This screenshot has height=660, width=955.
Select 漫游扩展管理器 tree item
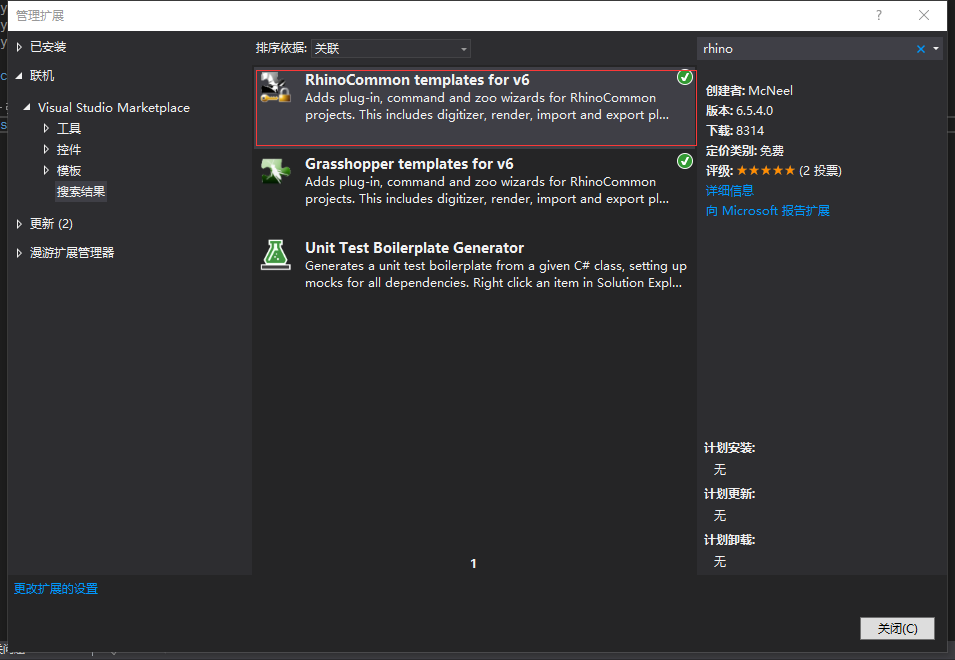[x=72, y=253]
